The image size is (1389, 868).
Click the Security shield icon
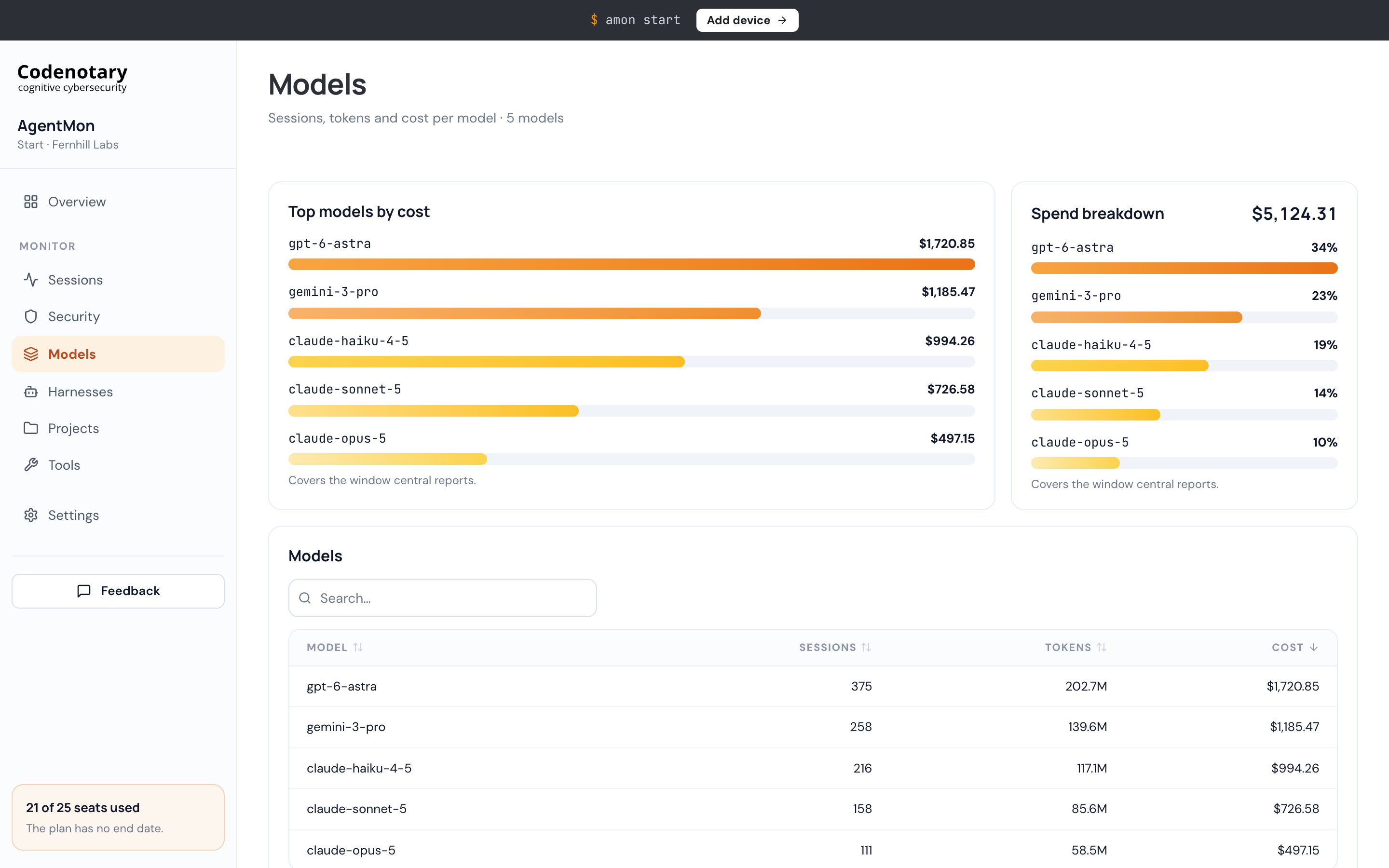click(31, 316)
